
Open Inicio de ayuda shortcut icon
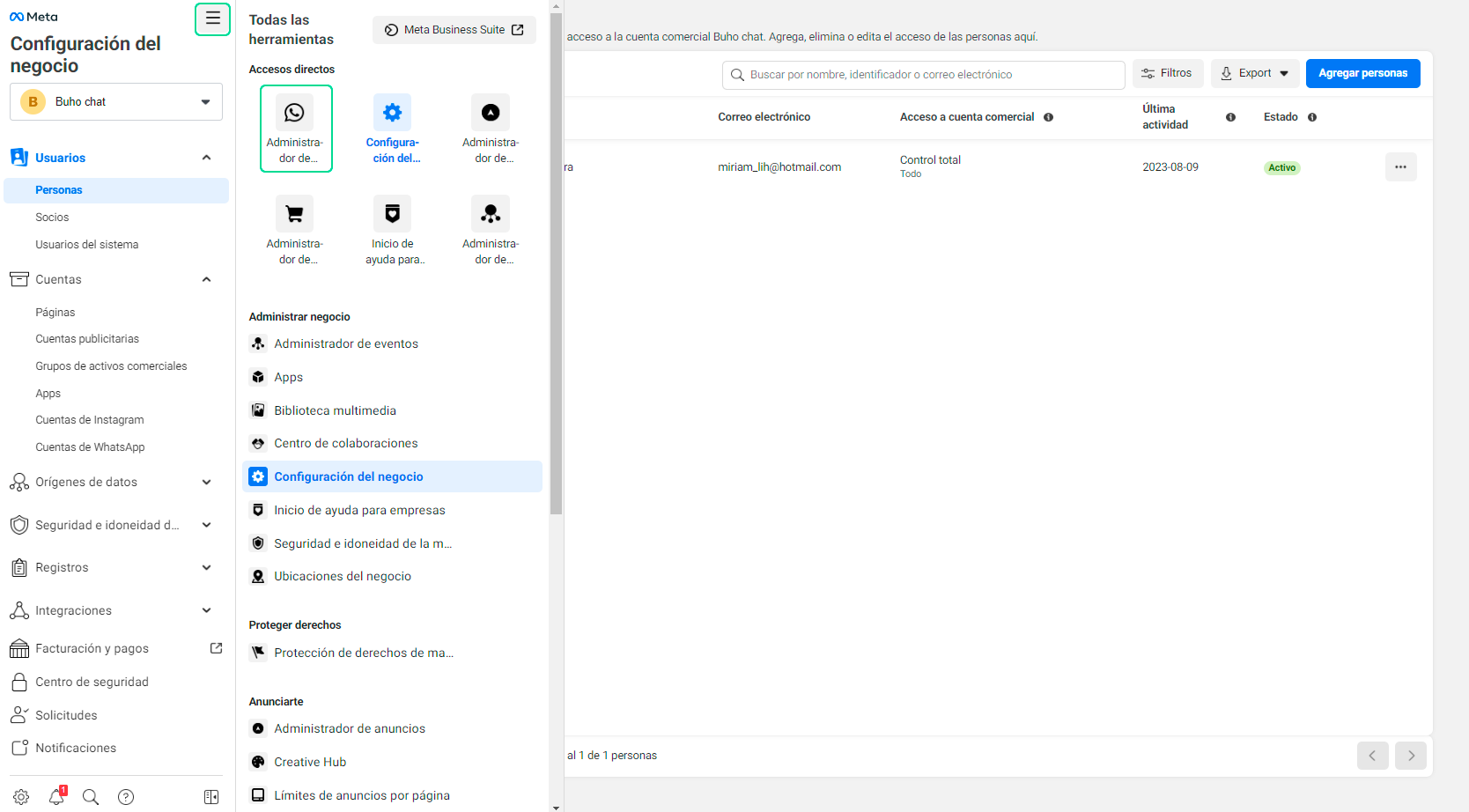[x=393, y=214]
